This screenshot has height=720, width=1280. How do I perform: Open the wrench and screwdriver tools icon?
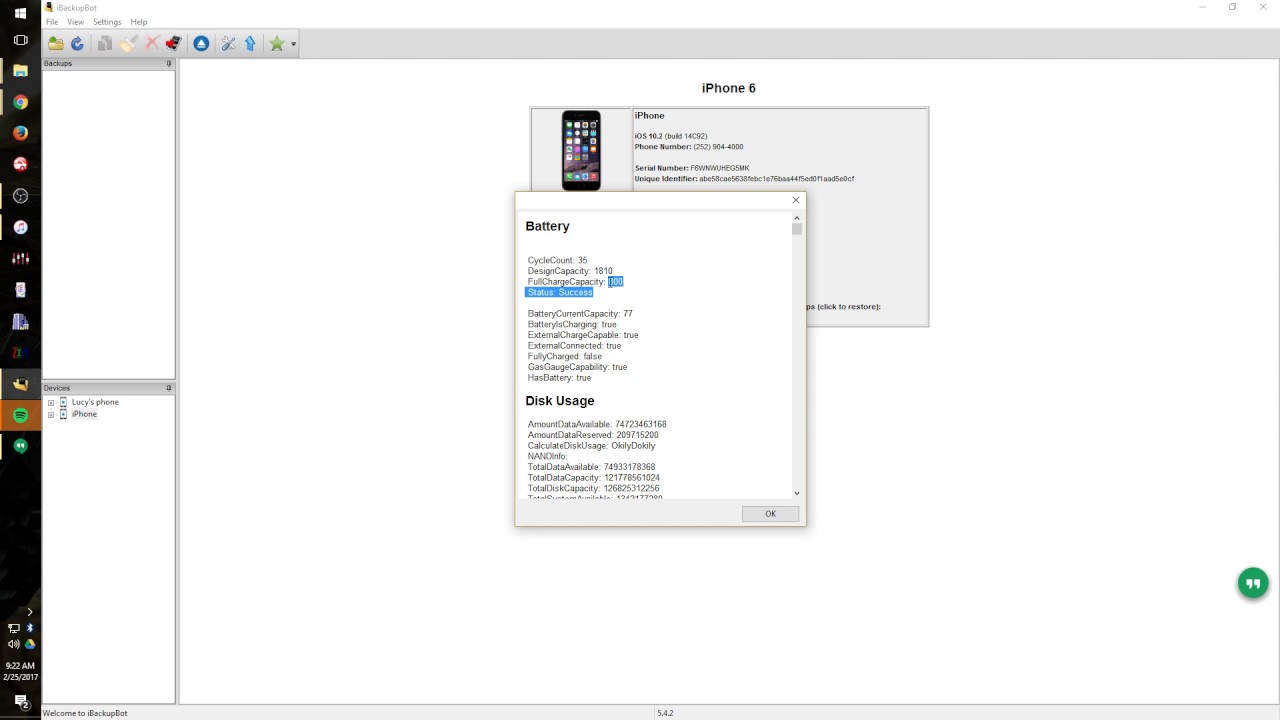[x=228, y=43]
